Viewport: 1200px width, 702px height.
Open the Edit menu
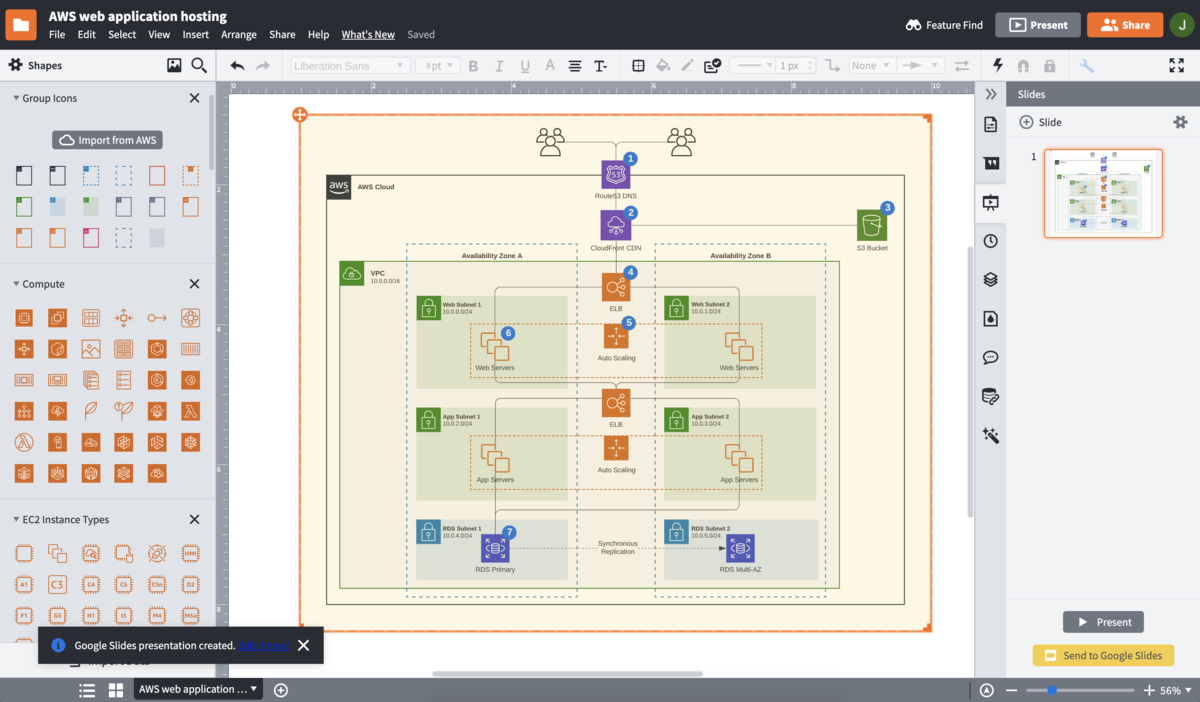coord(87,34)
